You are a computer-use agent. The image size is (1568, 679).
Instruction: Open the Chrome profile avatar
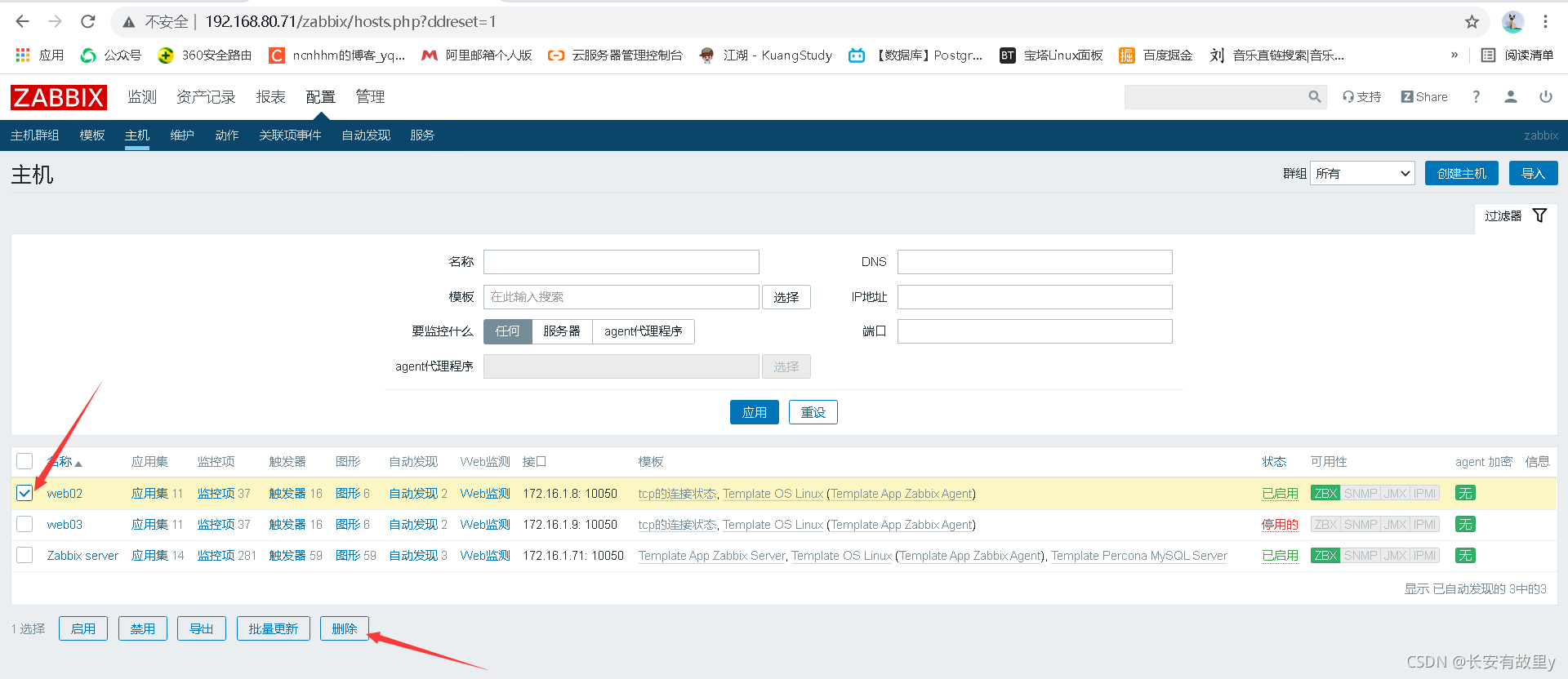pos(1512,22)
